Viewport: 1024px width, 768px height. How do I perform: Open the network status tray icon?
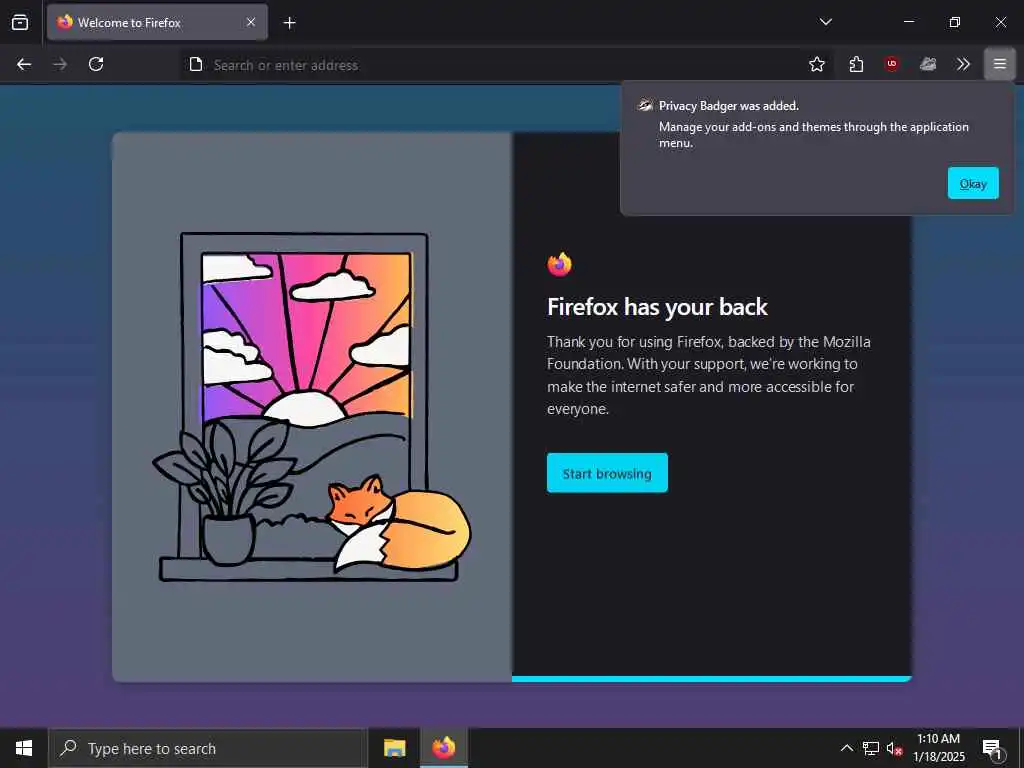pos(871,748)
